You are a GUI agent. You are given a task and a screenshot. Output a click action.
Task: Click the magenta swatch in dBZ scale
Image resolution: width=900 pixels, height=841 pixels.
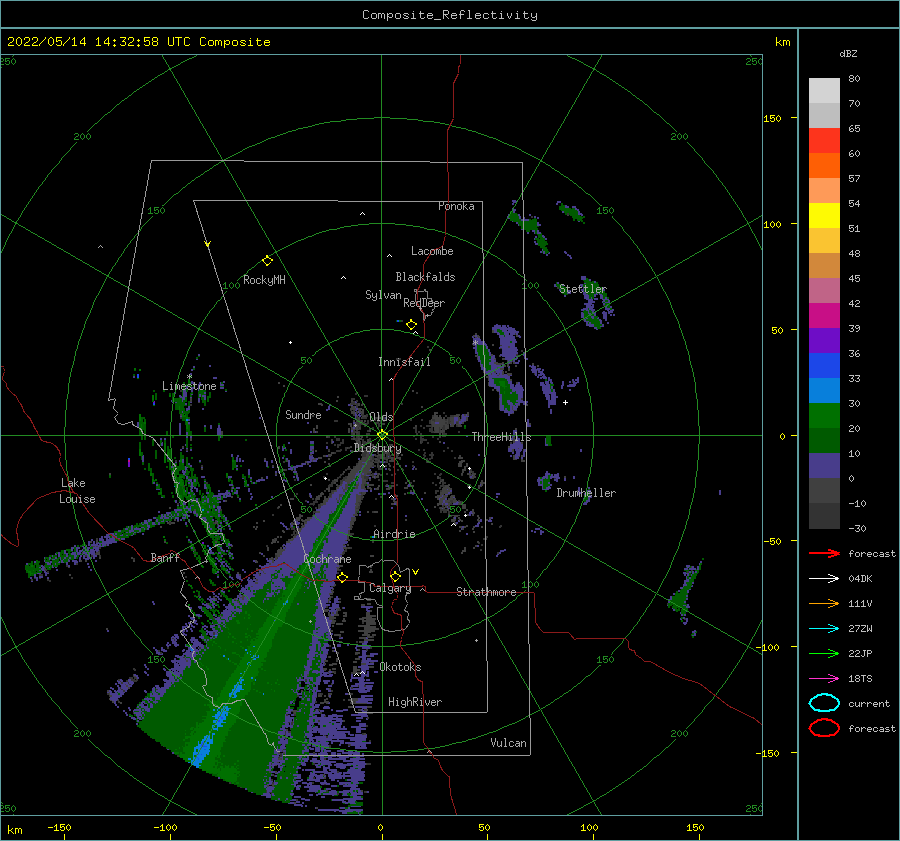point(824,316)
